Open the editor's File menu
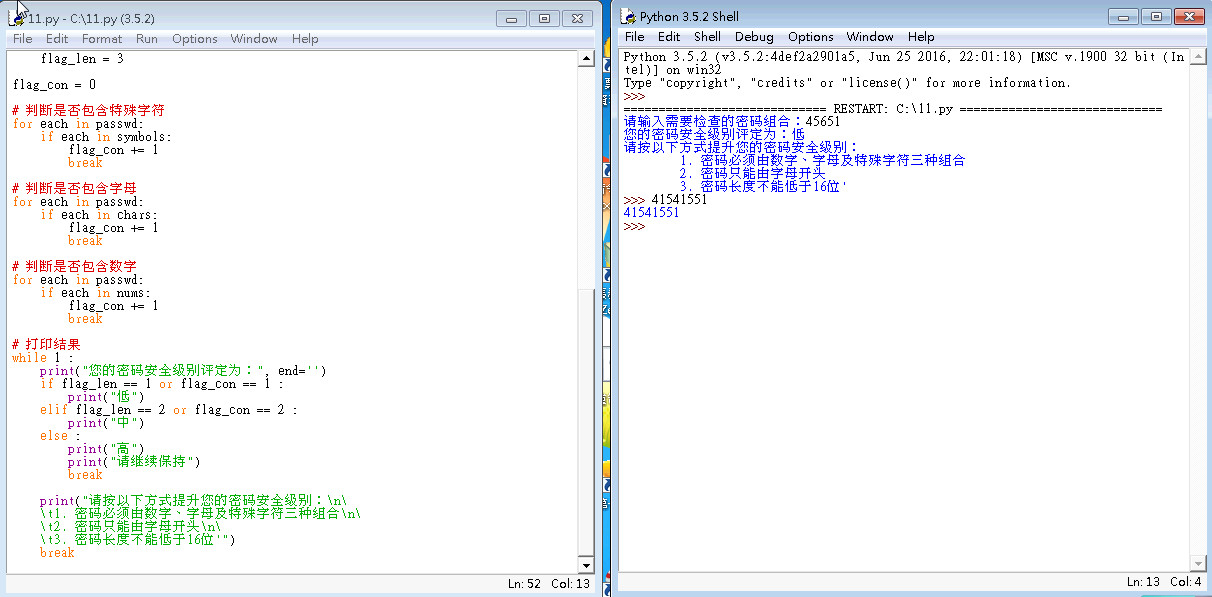Viewport: 1212px width, 597px height. pos(22,39)
